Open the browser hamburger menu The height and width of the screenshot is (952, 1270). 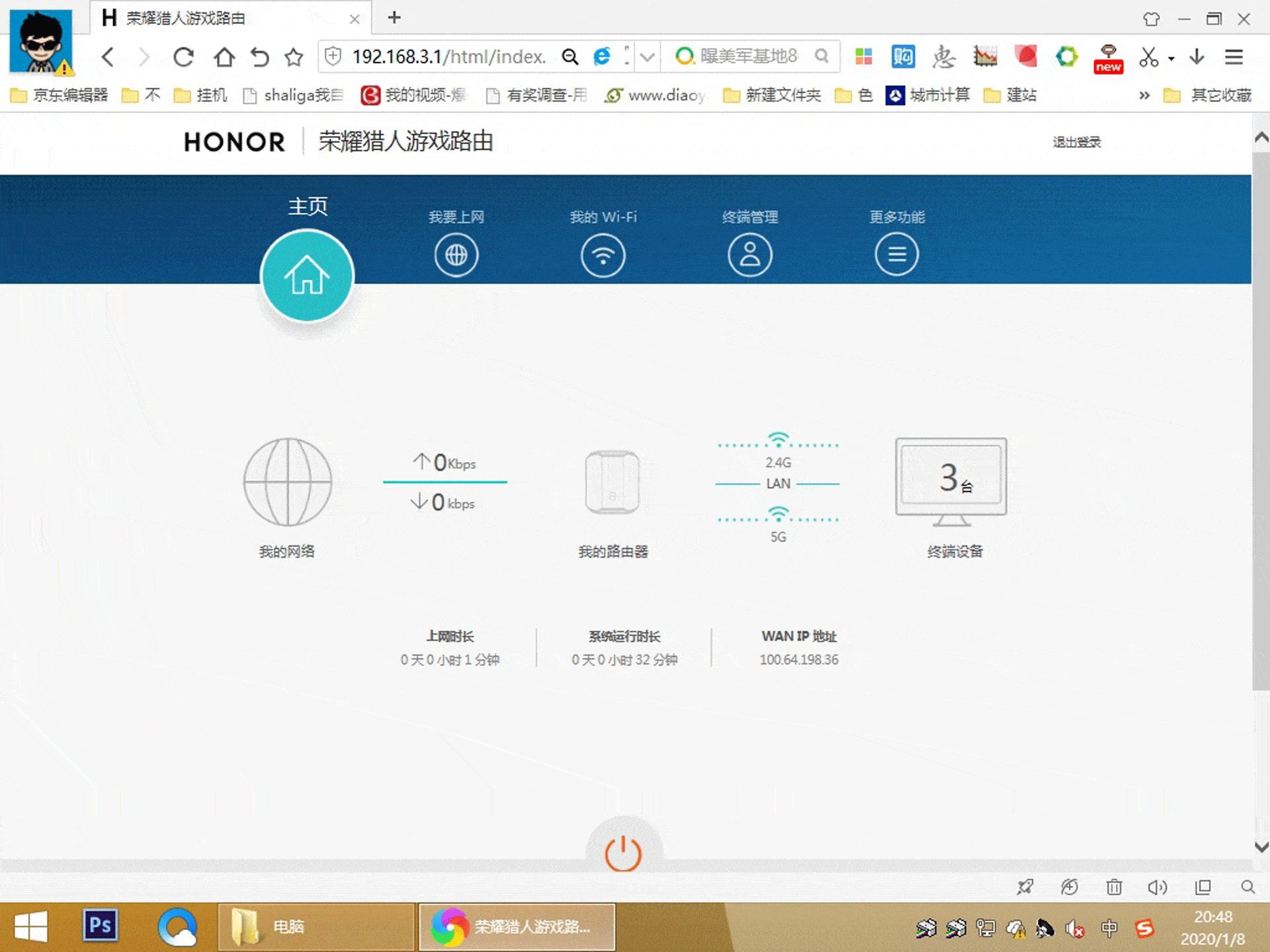pos(1234,57)
